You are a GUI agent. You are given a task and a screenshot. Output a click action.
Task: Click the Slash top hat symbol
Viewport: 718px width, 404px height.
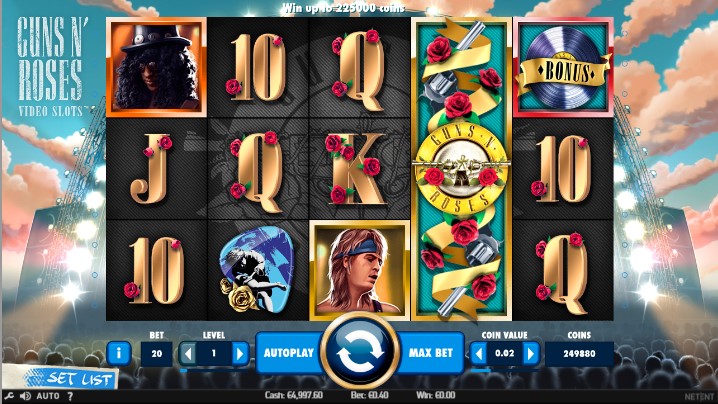point(157,67)
